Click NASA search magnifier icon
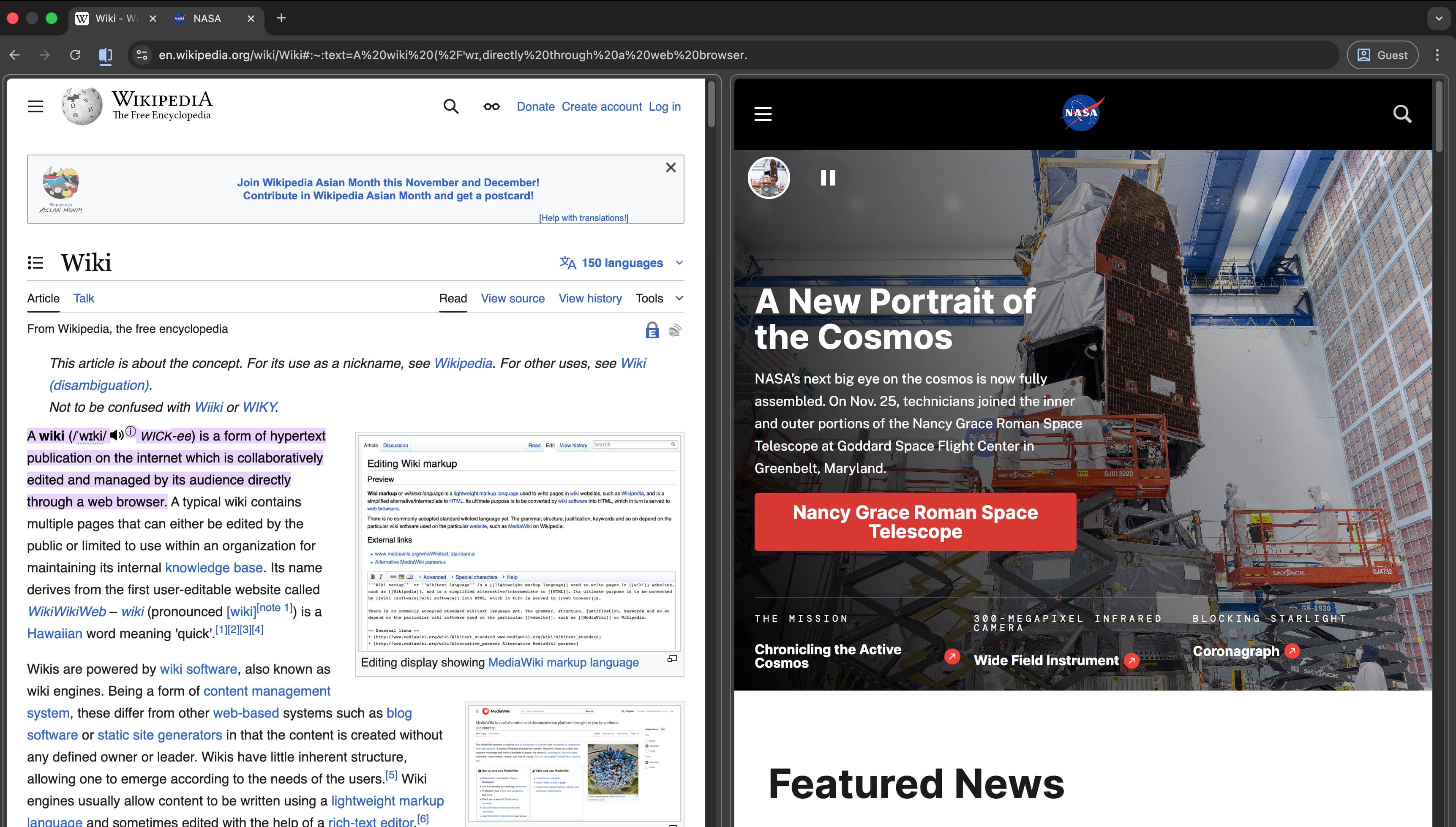1456x827 pixels. point(1401,114)
